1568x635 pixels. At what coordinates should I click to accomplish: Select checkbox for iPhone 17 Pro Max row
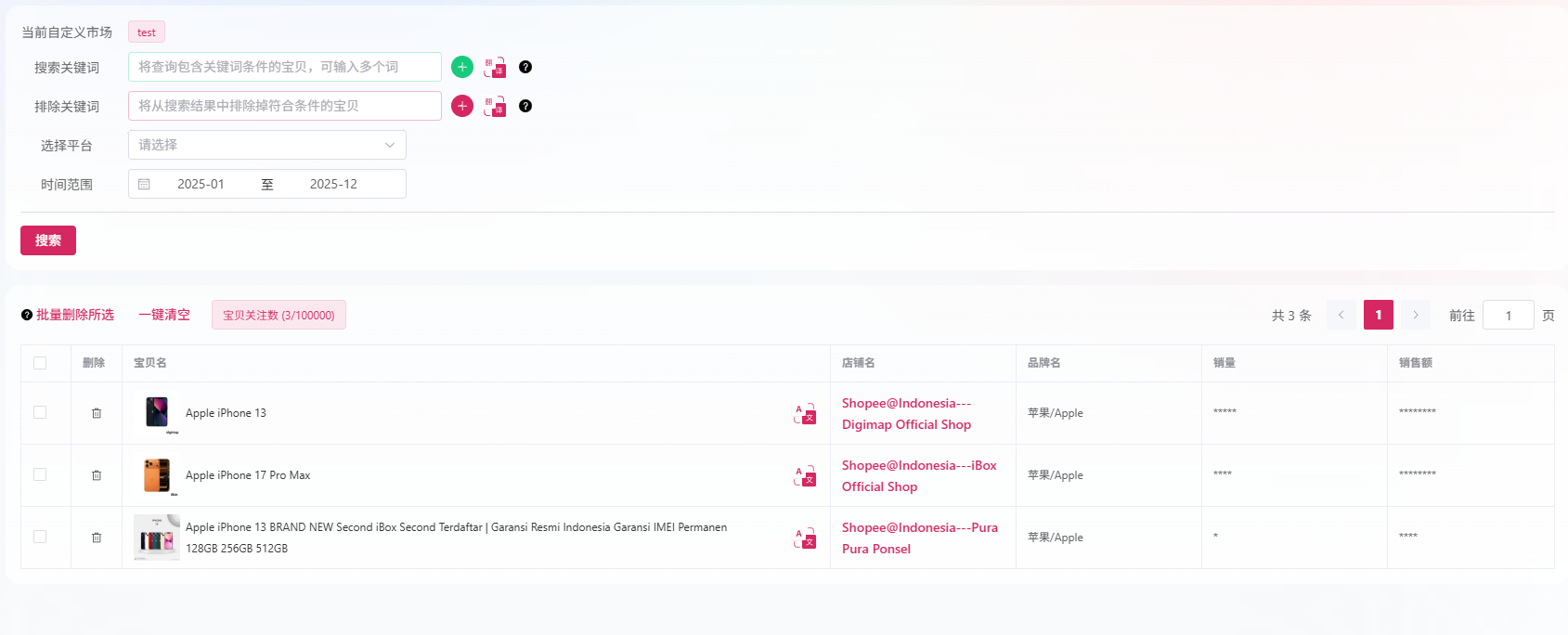coord(40,474)
